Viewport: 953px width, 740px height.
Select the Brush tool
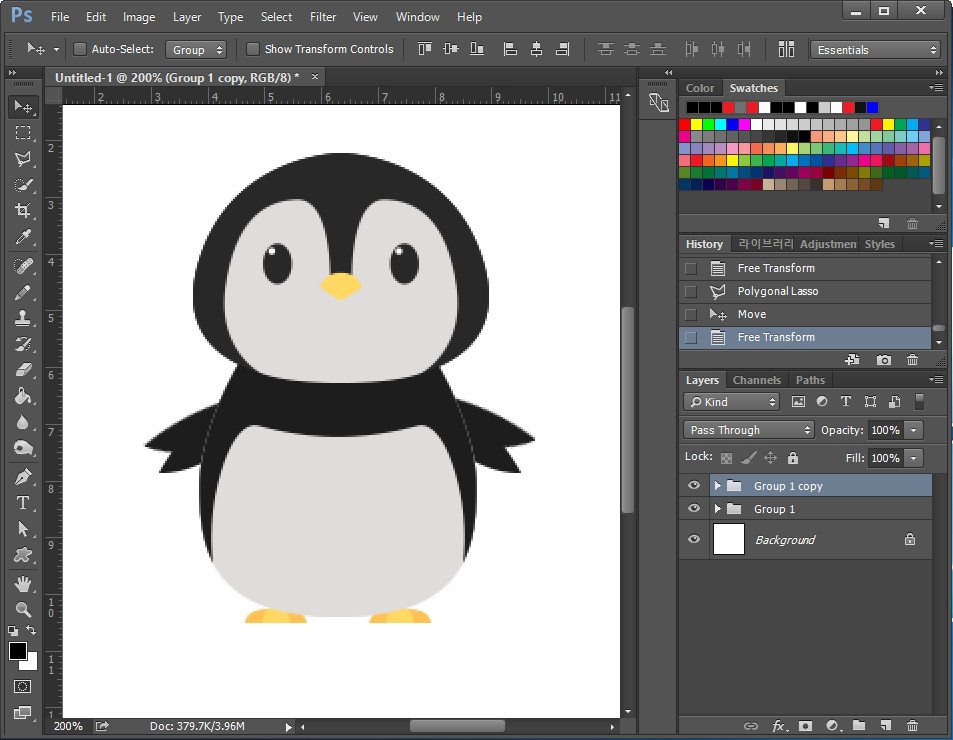[23, 292]
